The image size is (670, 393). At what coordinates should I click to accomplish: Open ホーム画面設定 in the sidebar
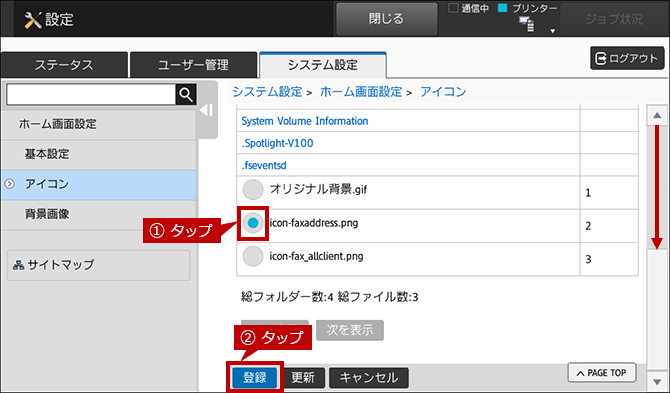click(x=99, y=124)
